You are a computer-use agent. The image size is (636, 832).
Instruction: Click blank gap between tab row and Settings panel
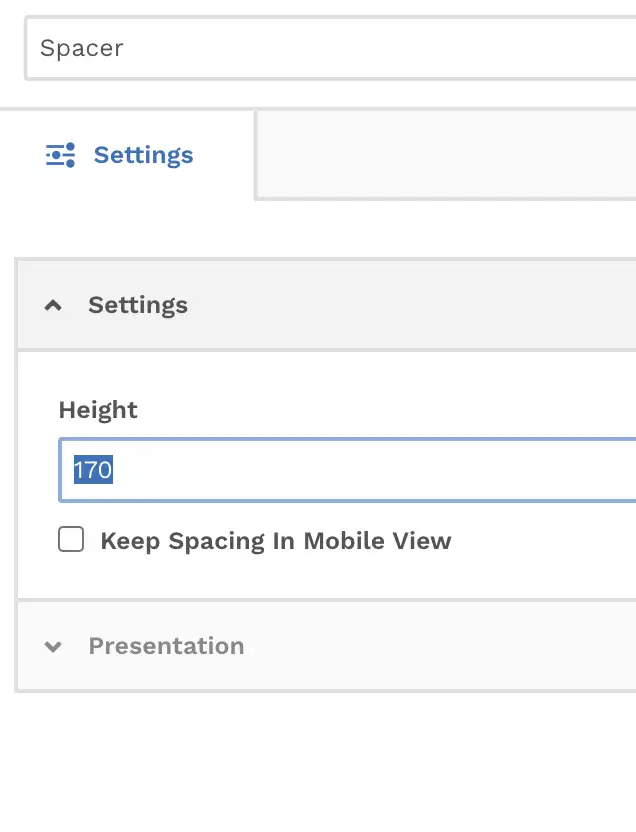click(x=318, y=228)
